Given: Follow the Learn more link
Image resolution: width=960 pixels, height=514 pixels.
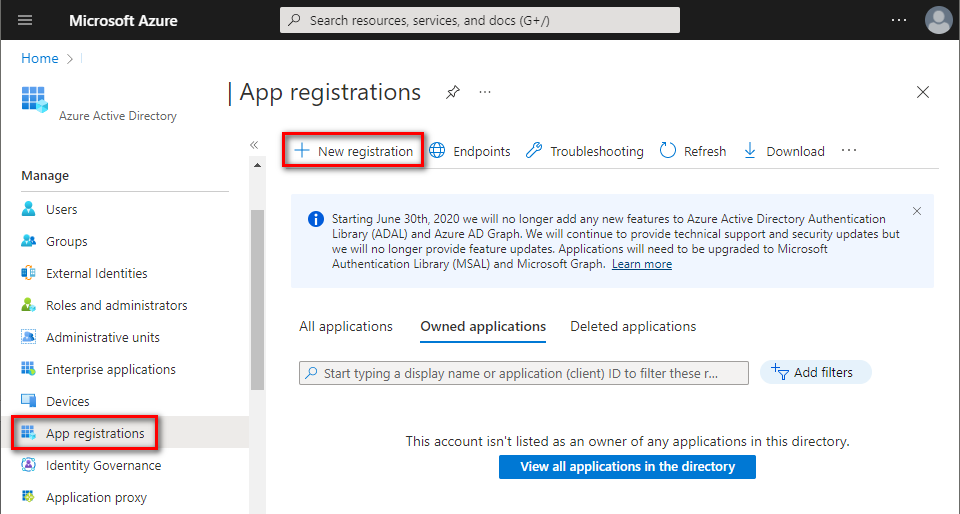Looking at the screenshot, I should [x=642, y=264].
